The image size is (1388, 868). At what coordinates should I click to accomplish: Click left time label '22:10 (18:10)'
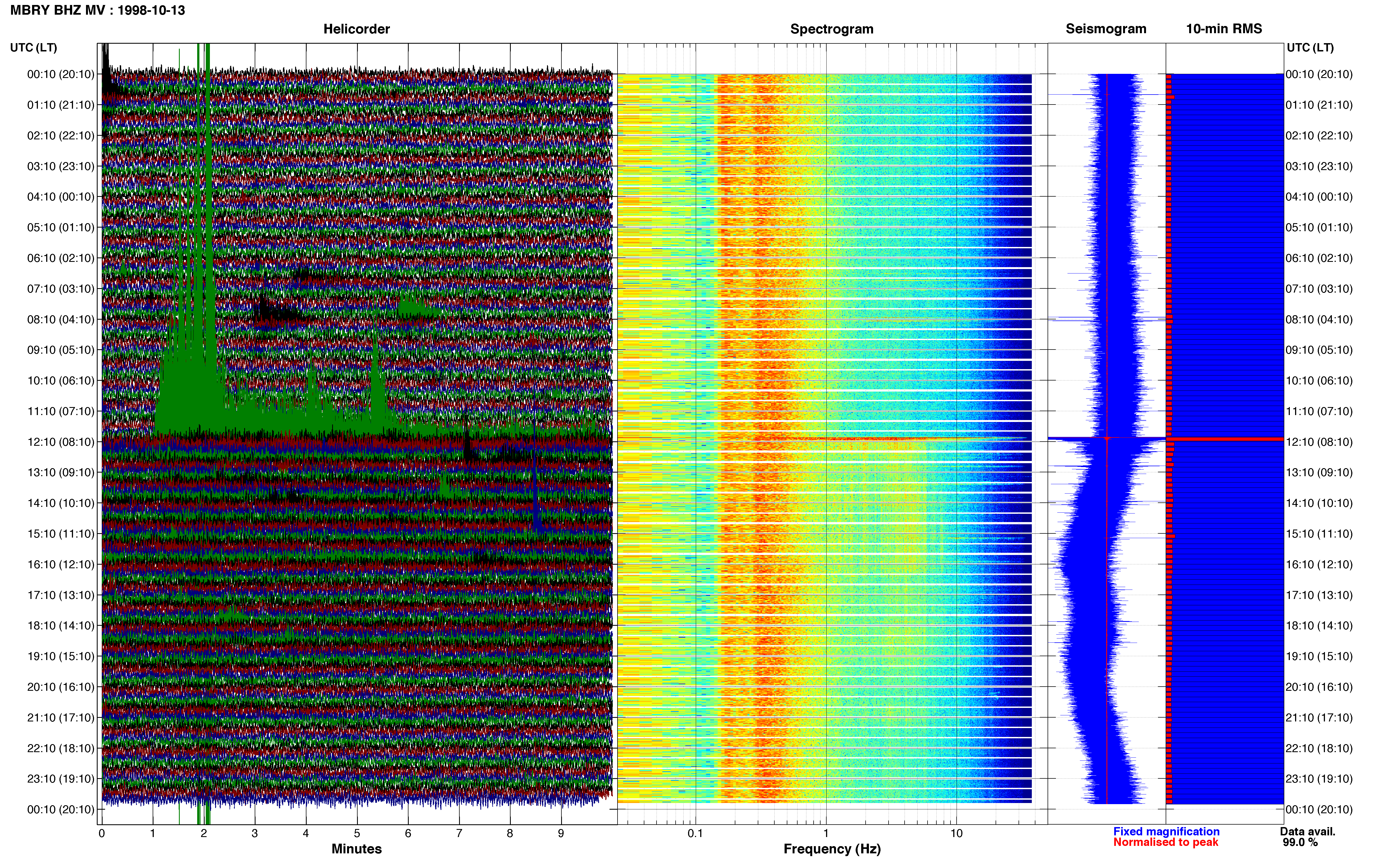(61, 749)
